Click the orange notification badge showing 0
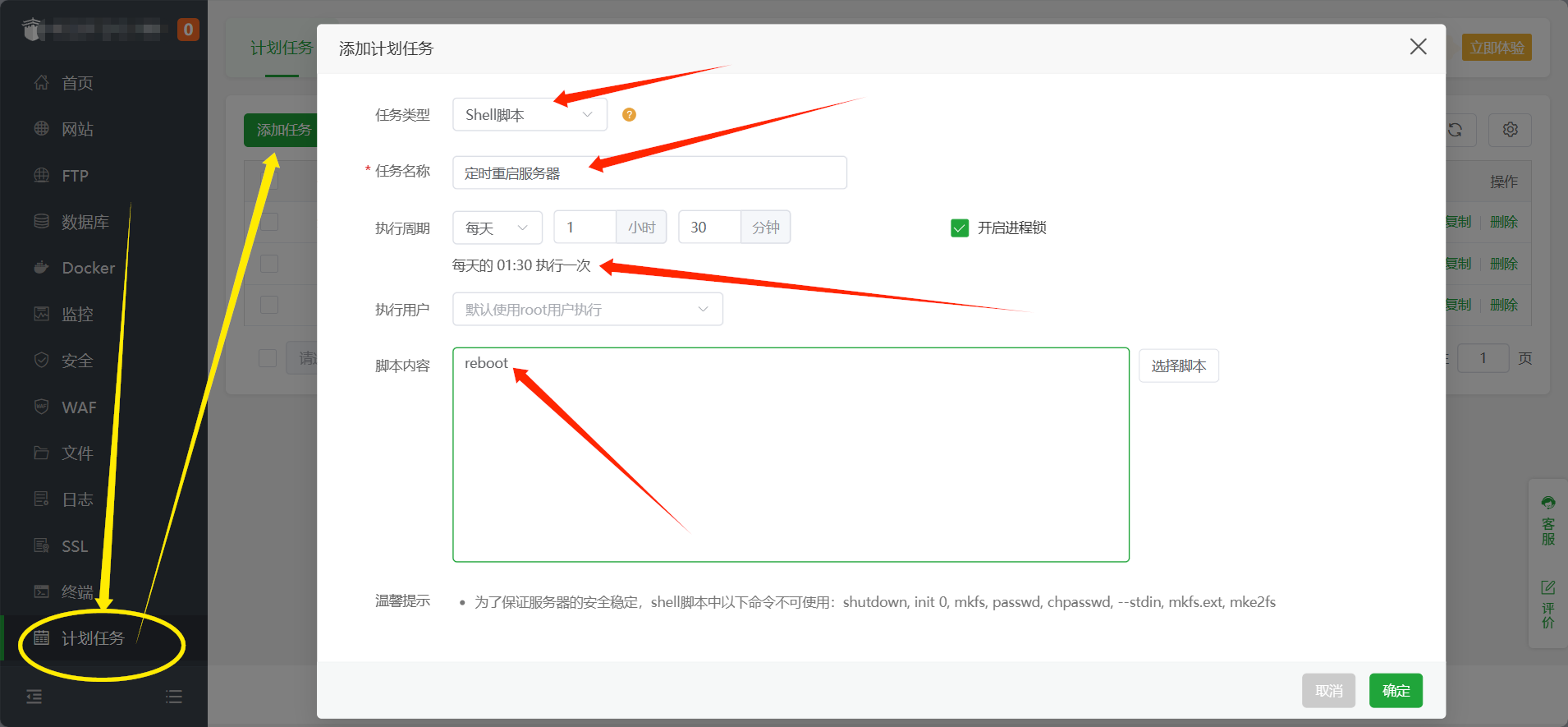 [x=188, y=30]
